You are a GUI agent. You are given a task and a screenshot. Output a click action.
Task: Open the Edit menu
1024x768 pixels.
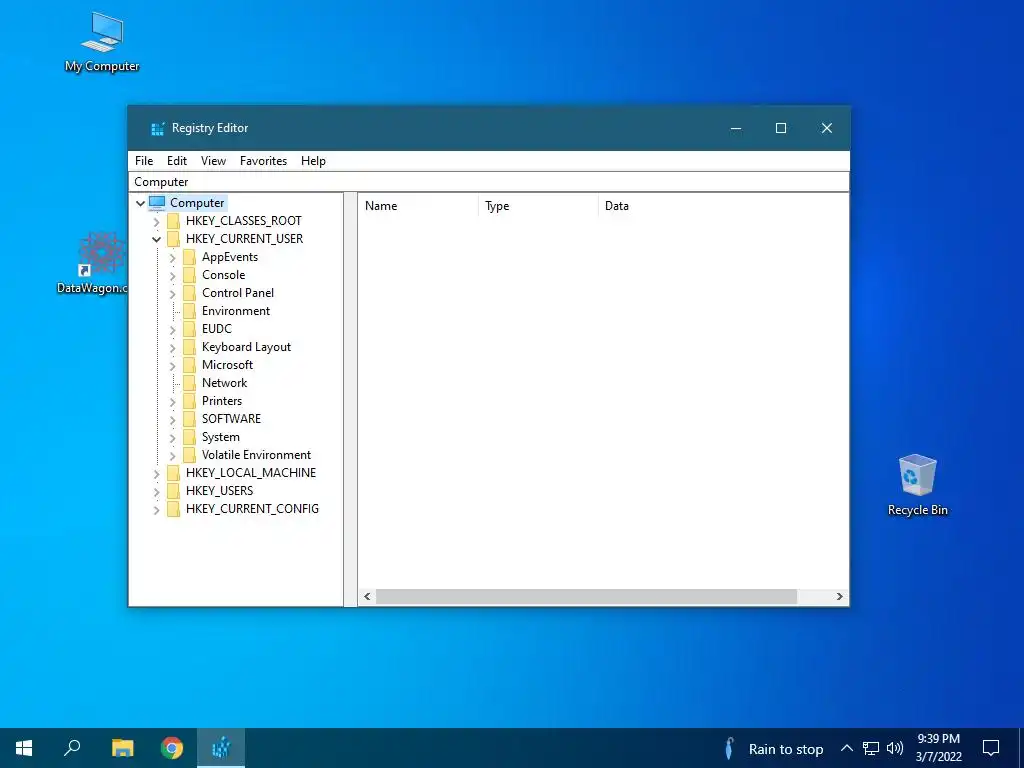(176, 161)
